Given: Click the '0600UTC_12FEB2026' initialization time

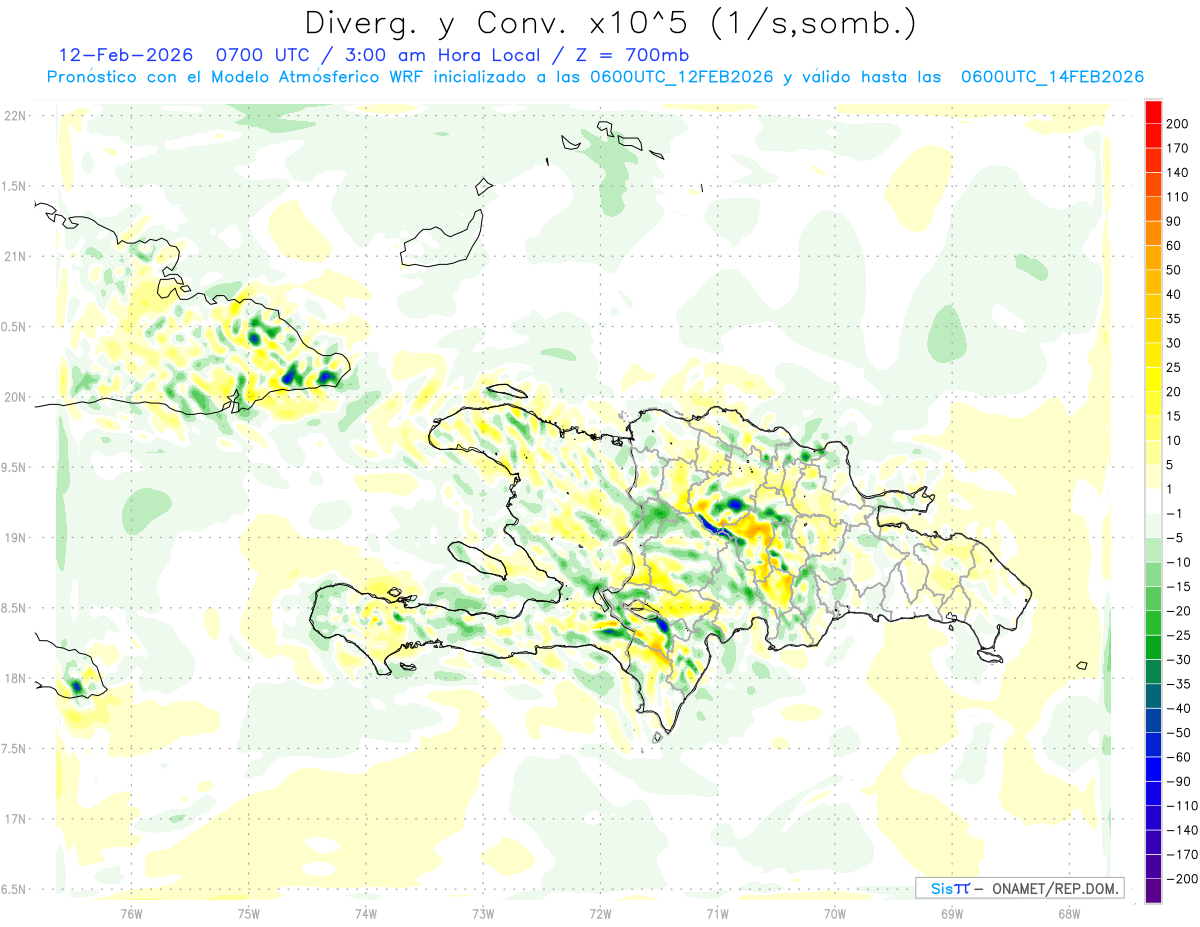Looking at the screenshot, I should (x=682, y=77).
